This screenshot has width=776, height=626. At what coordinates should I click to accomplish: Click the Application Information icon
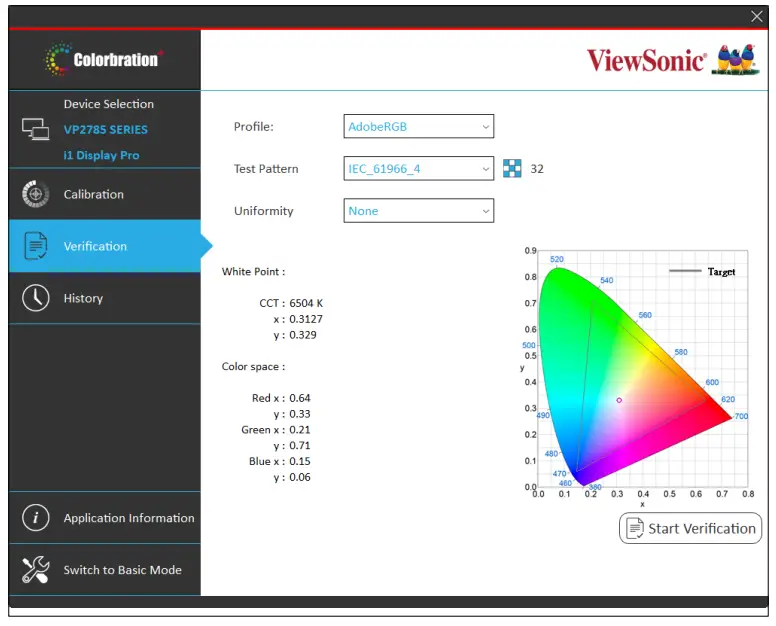[x=36, y=518]
